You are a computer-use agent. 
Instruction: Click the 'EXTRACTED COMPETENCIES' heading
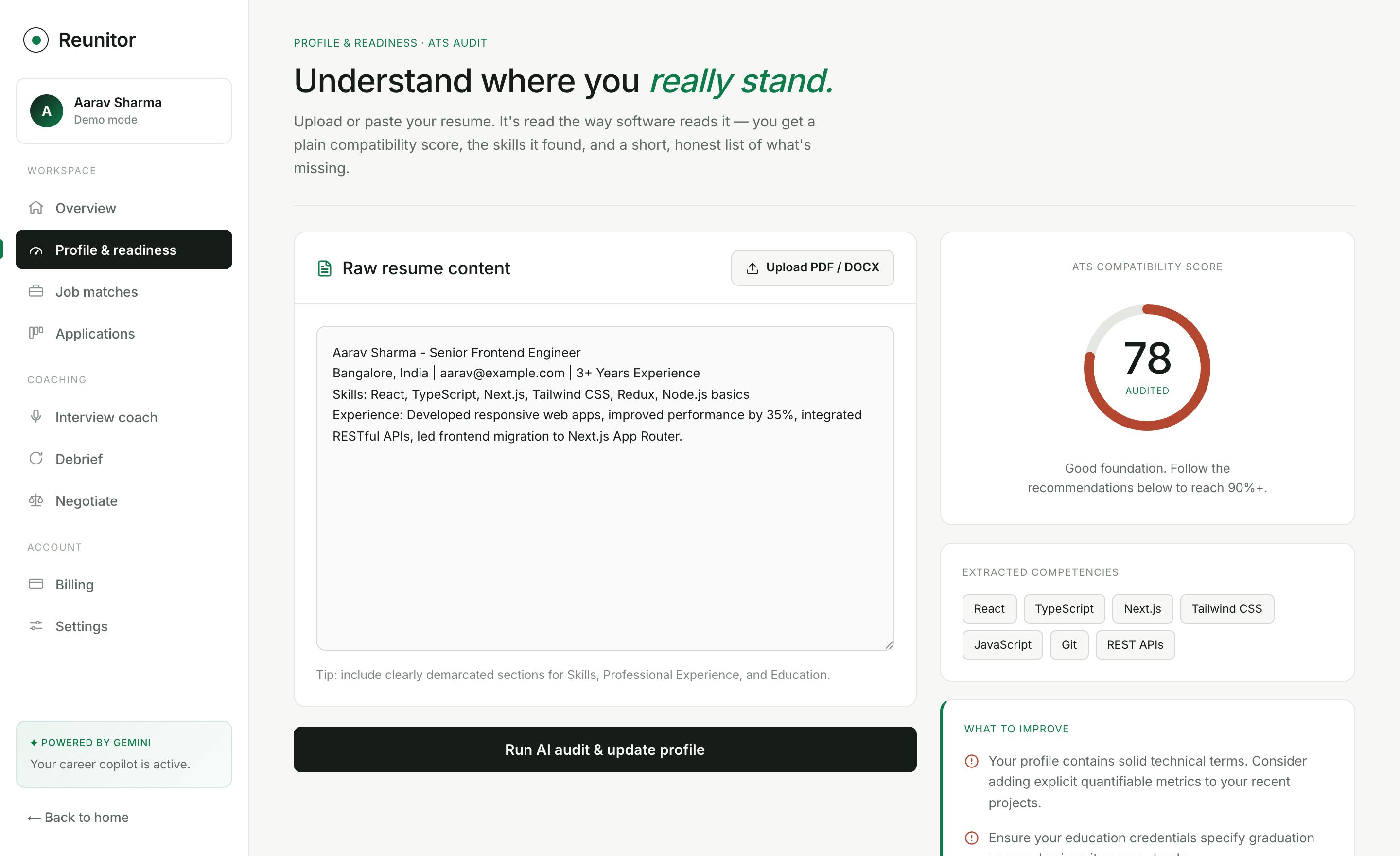[x=1040, y=572]
